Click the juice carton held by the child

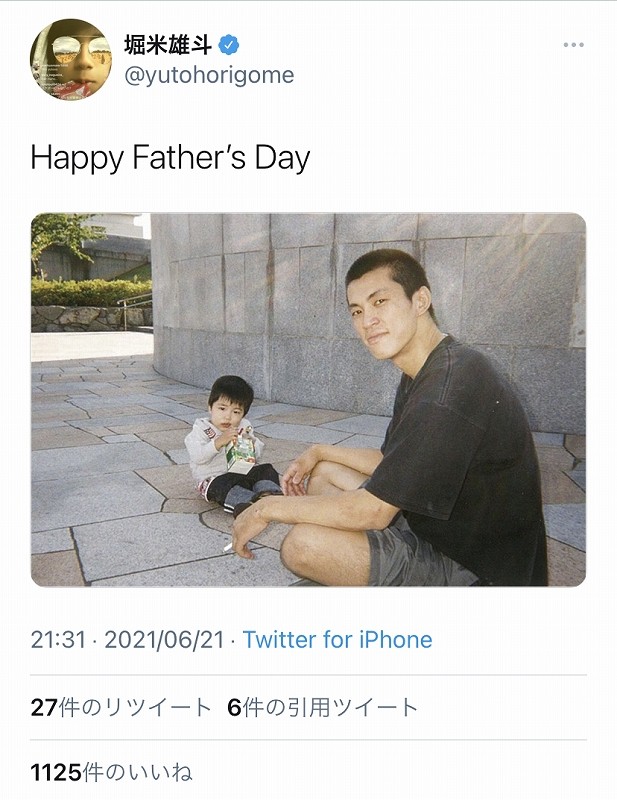241,455
